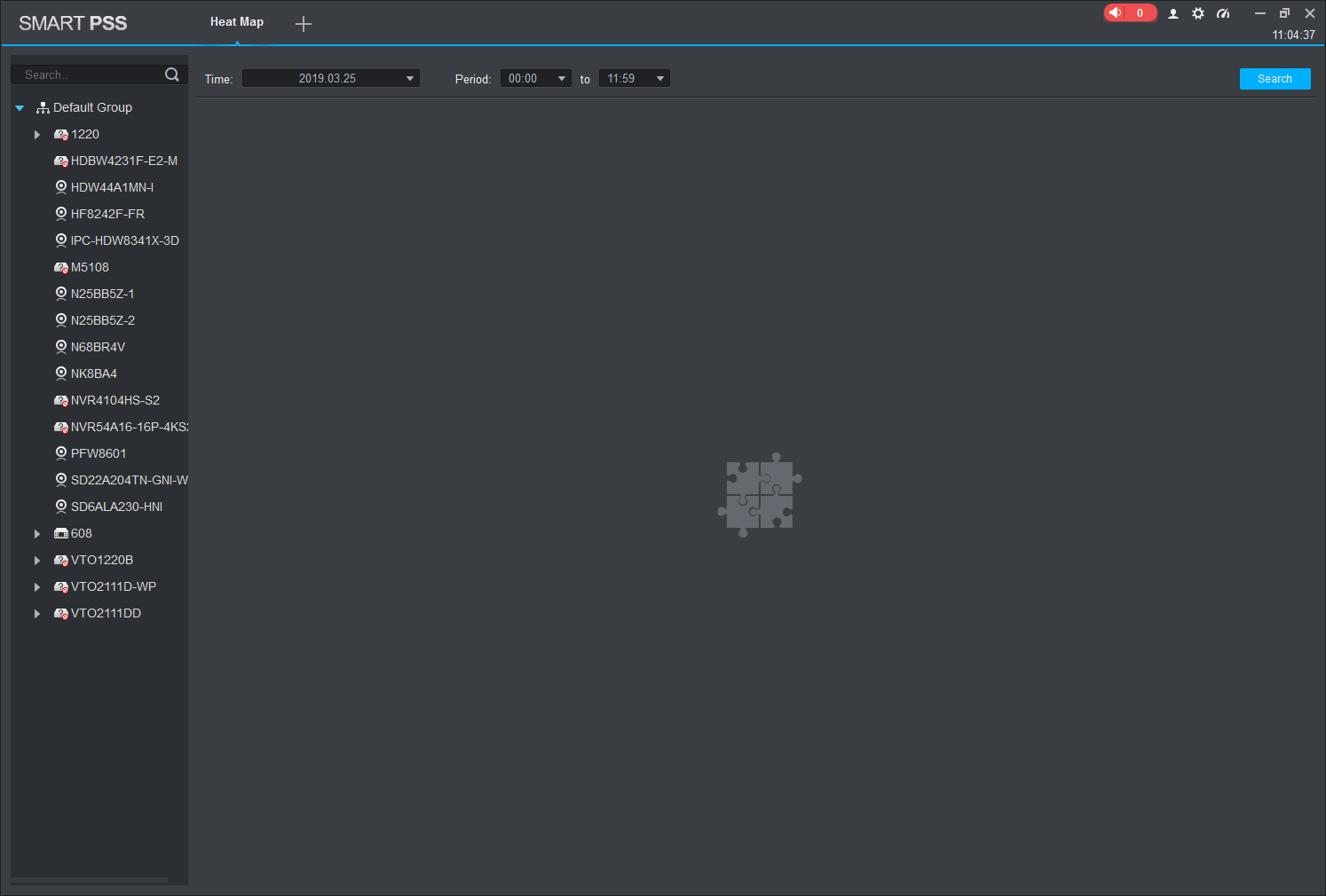This screenshot has width=1326, height=896.
Task: Select the Default Group label
Action: pos(92,107)
